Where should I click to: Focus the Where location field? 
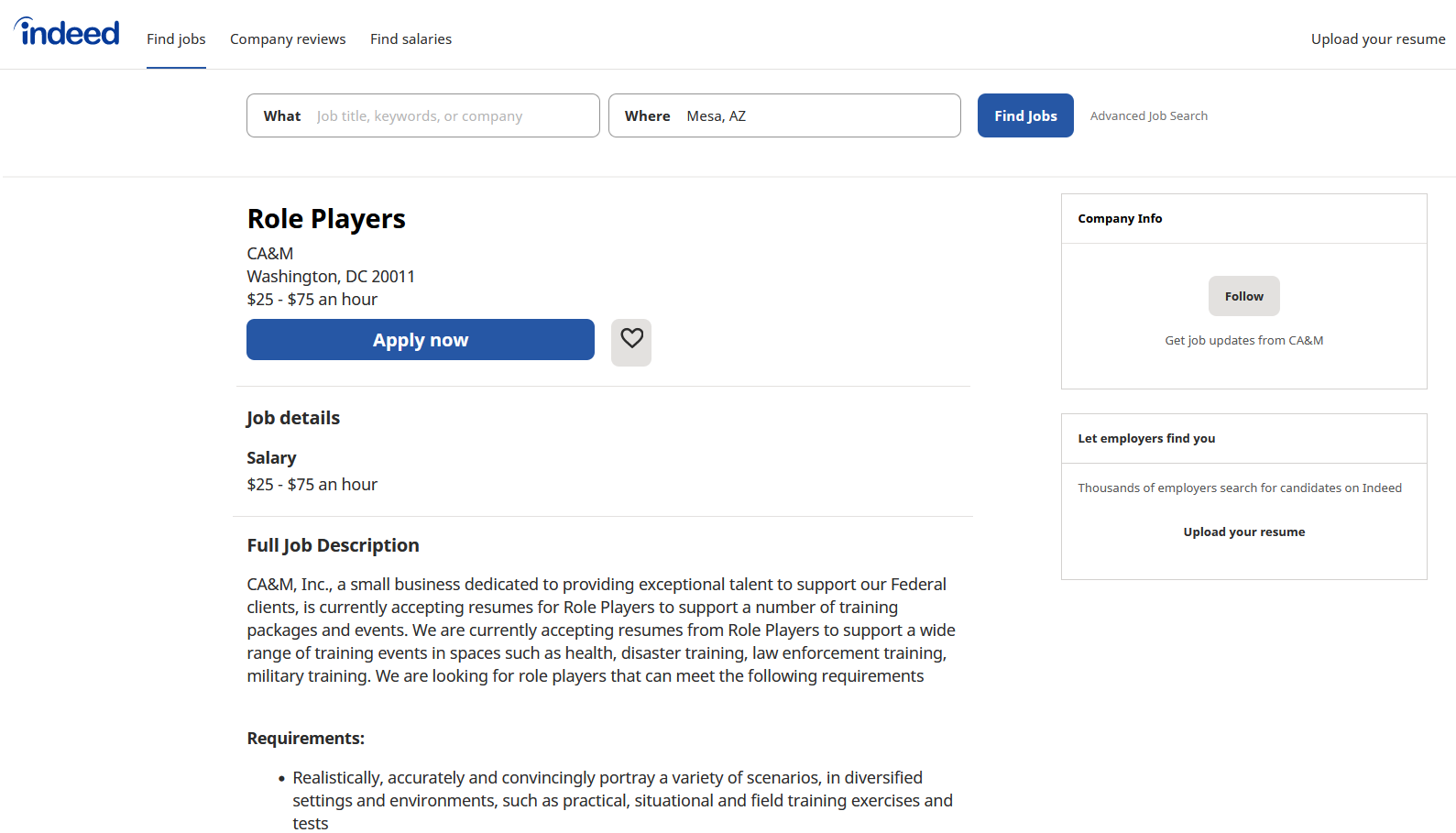coord(784,115)
